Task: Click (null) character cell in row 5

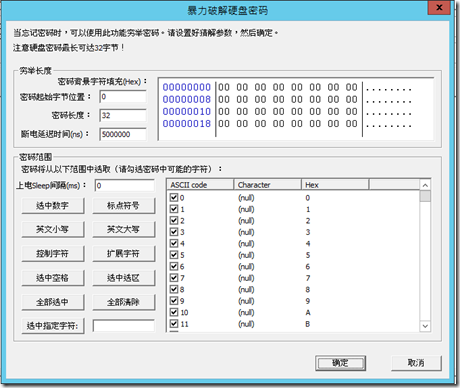Action: tap(246, 255)
